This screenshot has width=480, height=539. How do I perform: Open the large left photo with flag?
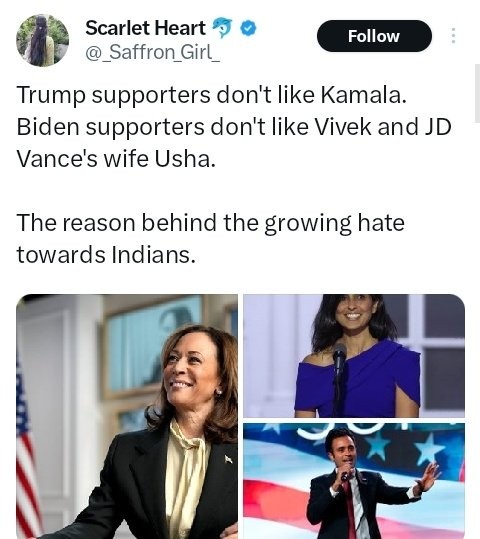coord(127,416)
